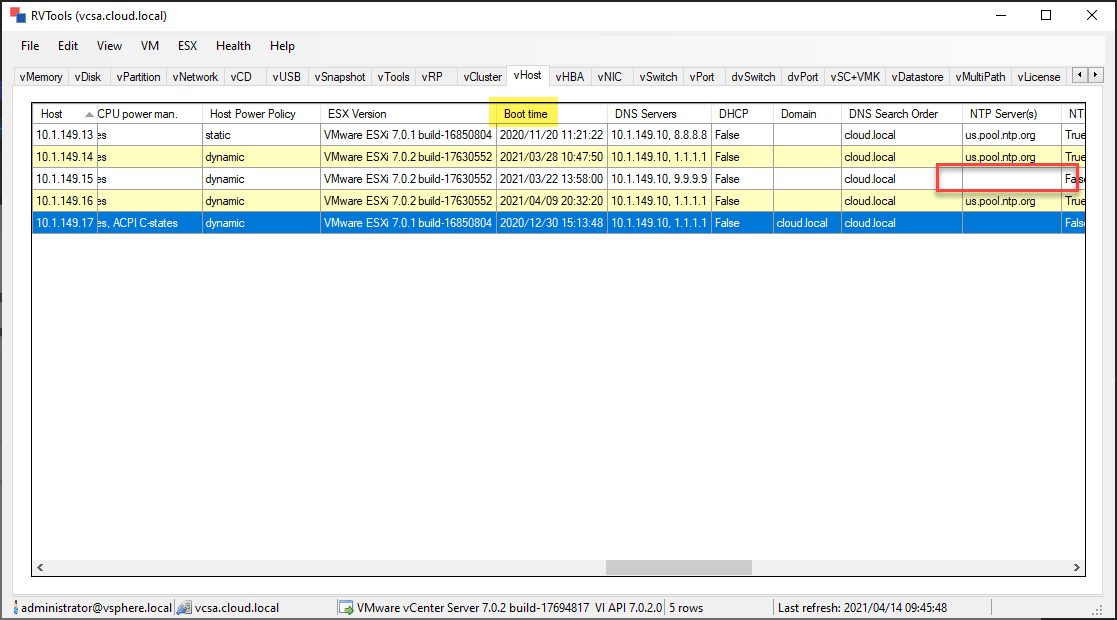The width and height of the screenshot is (1117, 620).
Task: Click the RVTools app icon in title bar
Action: click(18, 15)
